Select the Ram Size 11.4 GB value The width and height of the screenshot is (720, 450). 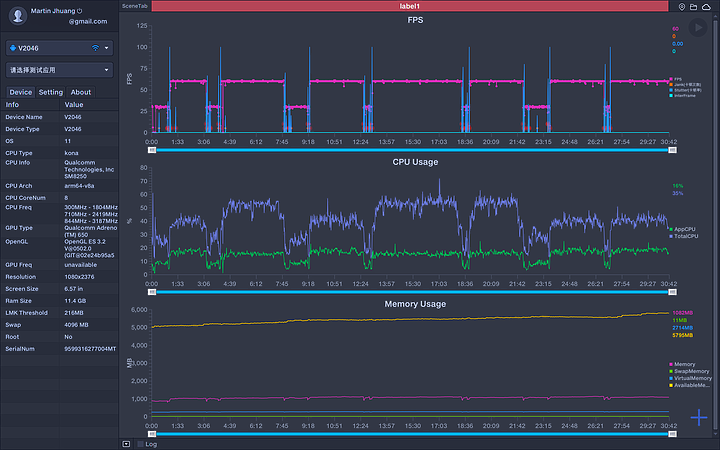click(x=73, y=301)
